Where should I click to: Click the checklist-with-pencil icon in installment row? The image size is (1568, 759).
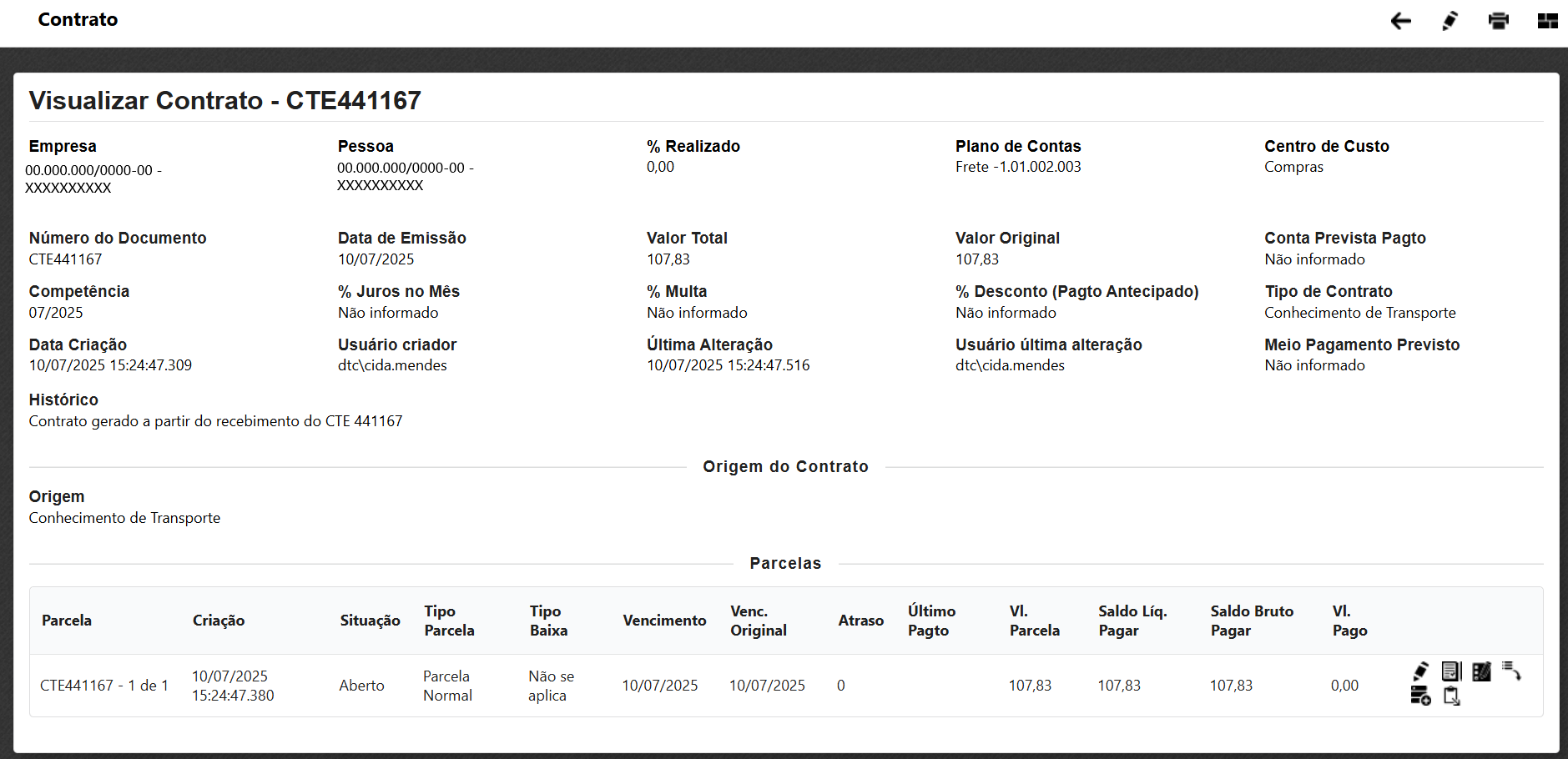coord(1481,671)
